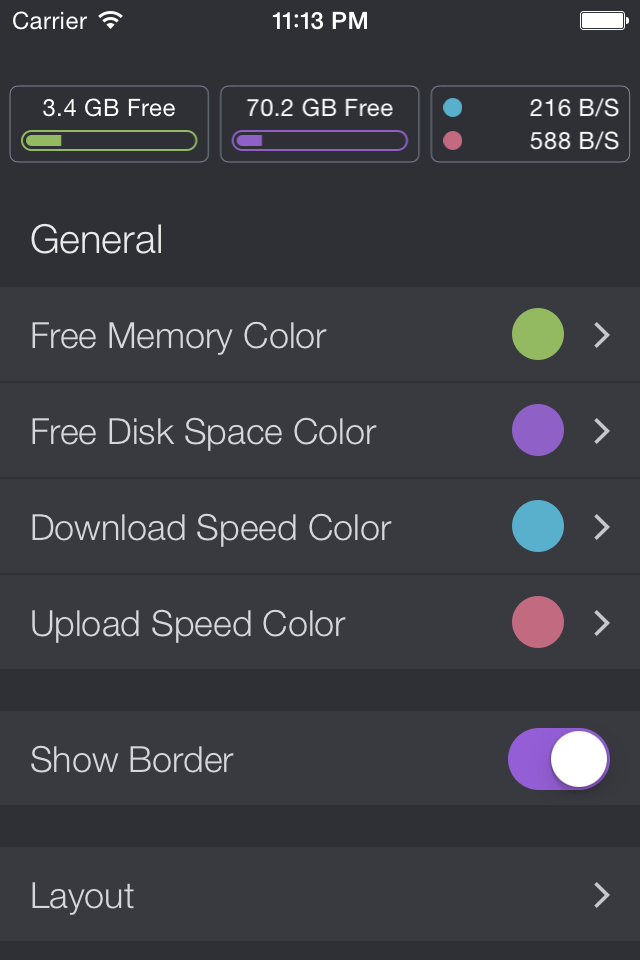Tap the Wi-Fi icon in status bar
640x960 pixels.
(x=111, y=21)
